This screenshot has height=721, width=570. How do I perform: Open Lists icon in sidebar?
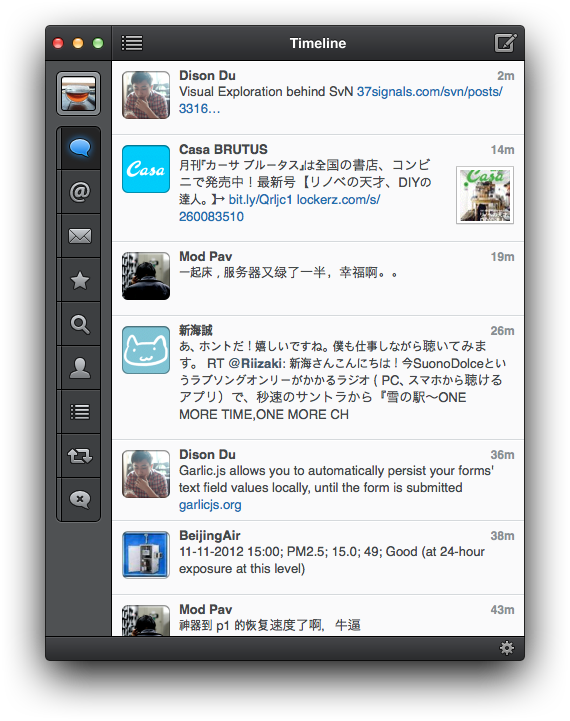(80, 412)
